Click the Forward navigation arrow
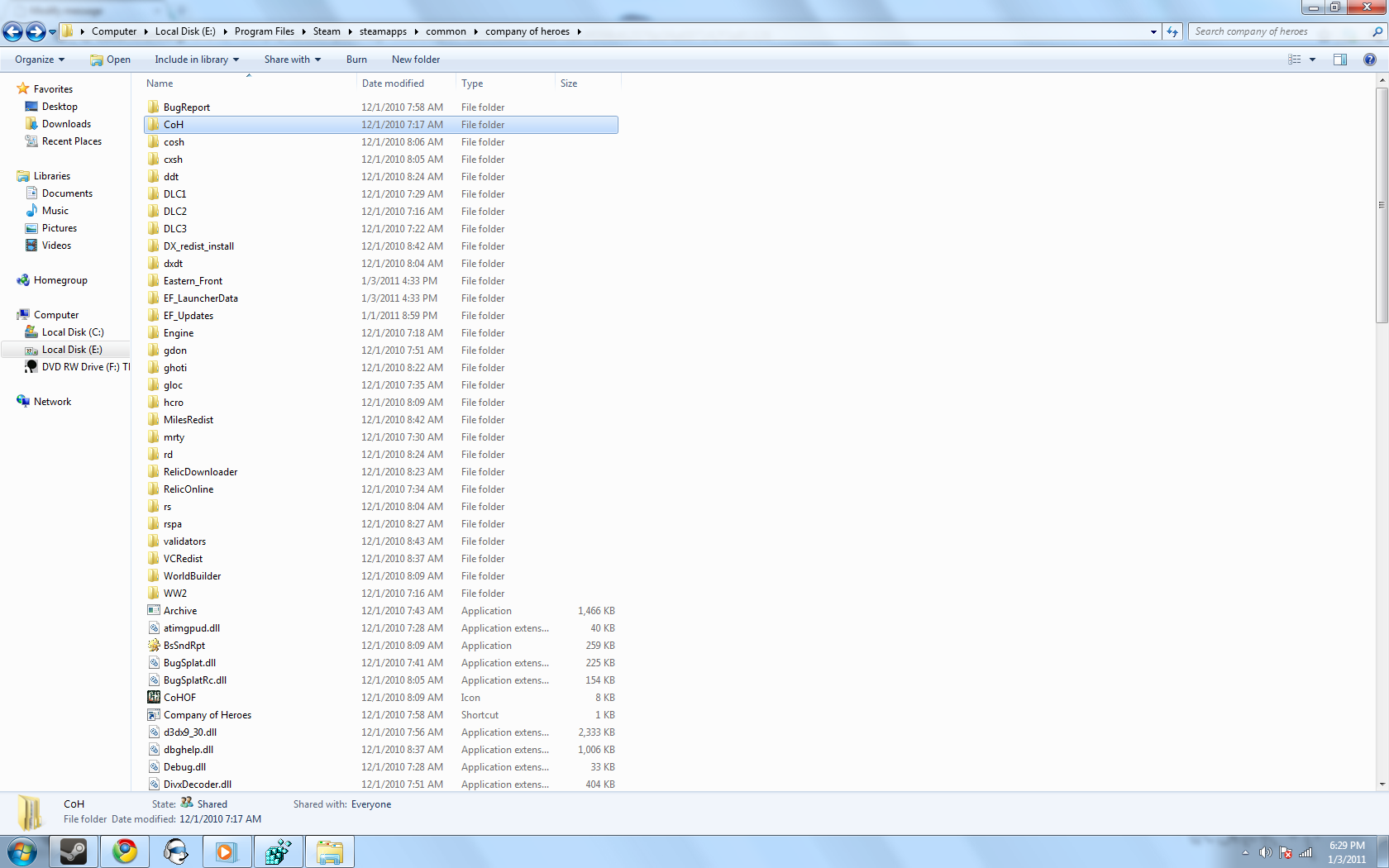This screenshot has height=868, width=1389. 36,31
